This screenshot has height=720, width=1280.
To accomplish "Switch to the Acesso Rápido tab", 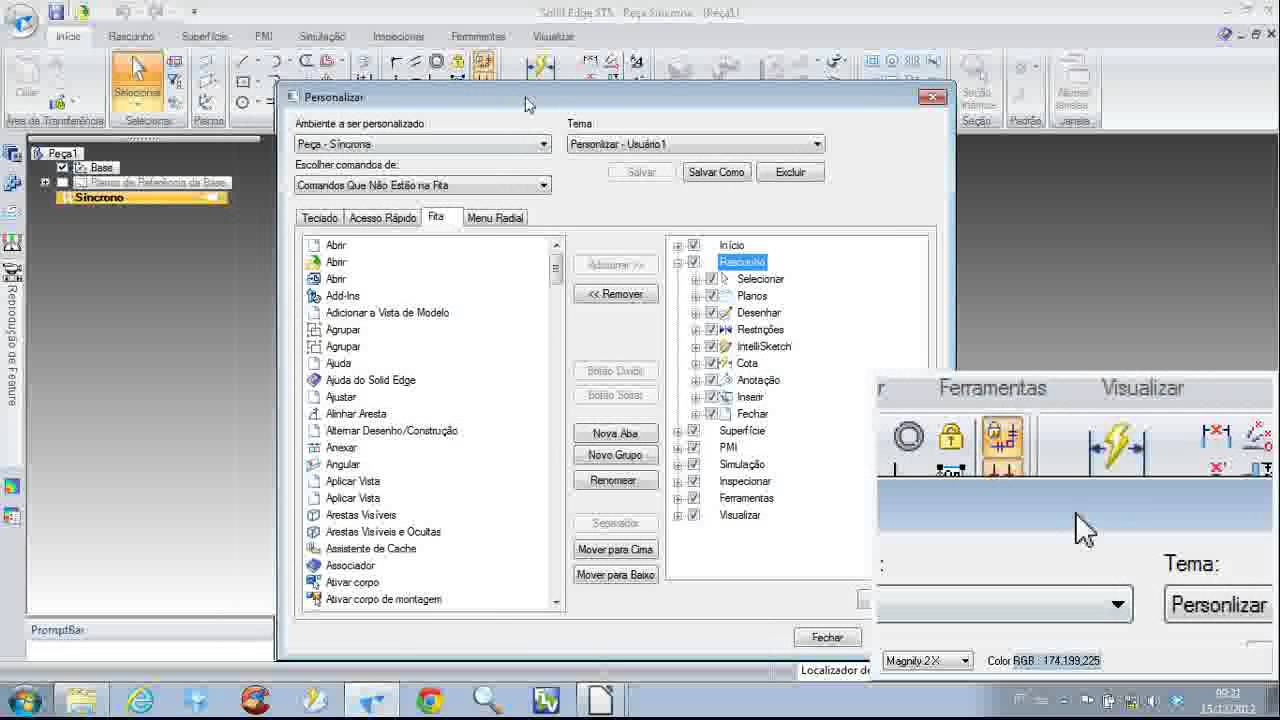I will 383,218.
